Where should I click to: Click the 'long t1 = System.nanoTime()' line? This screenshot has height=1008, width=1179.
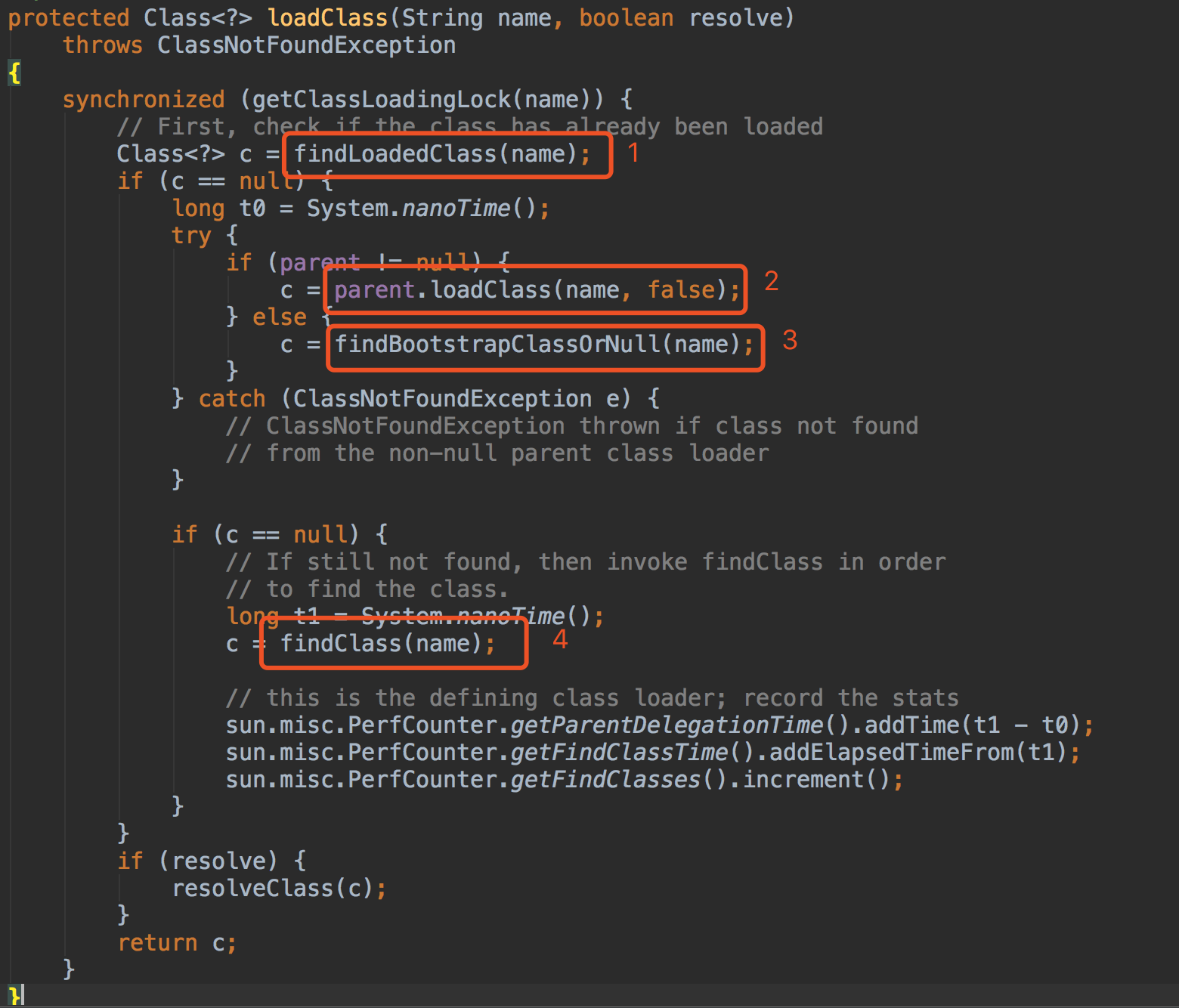click(415, 616)
